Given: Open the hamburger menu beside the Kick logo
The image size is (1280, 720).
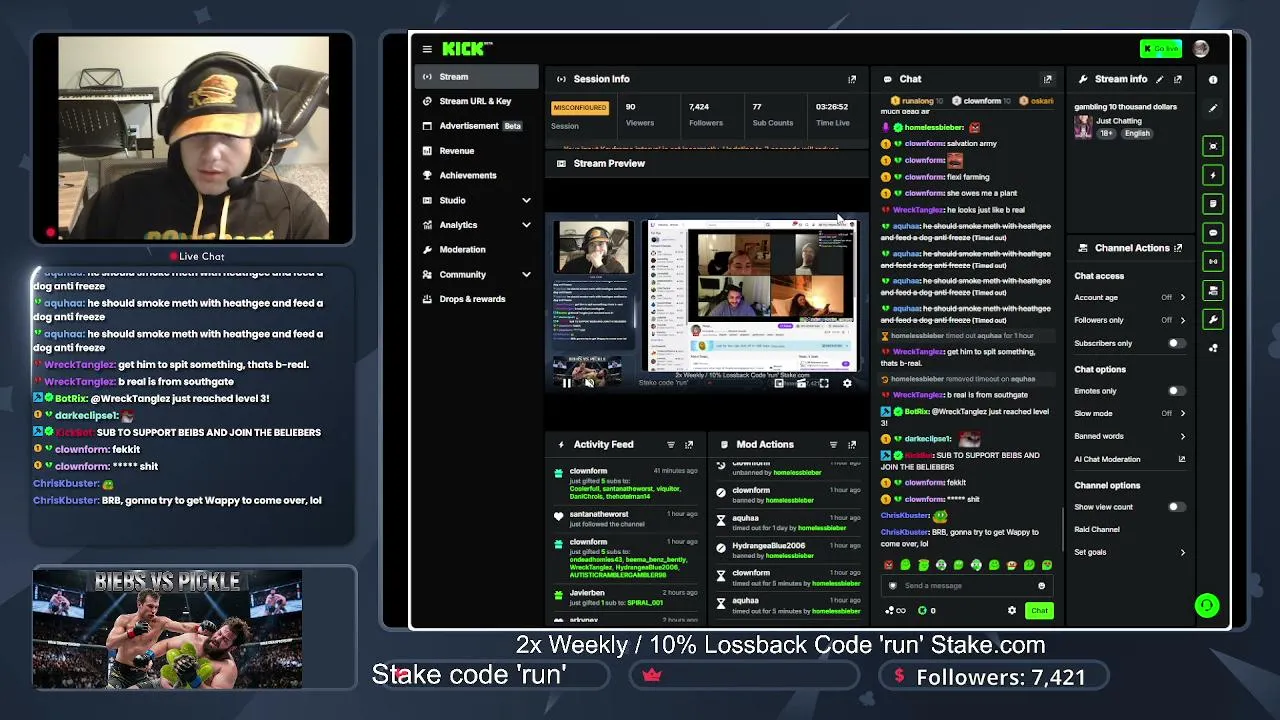Looking at the screenshot, I should click(427, 49).
